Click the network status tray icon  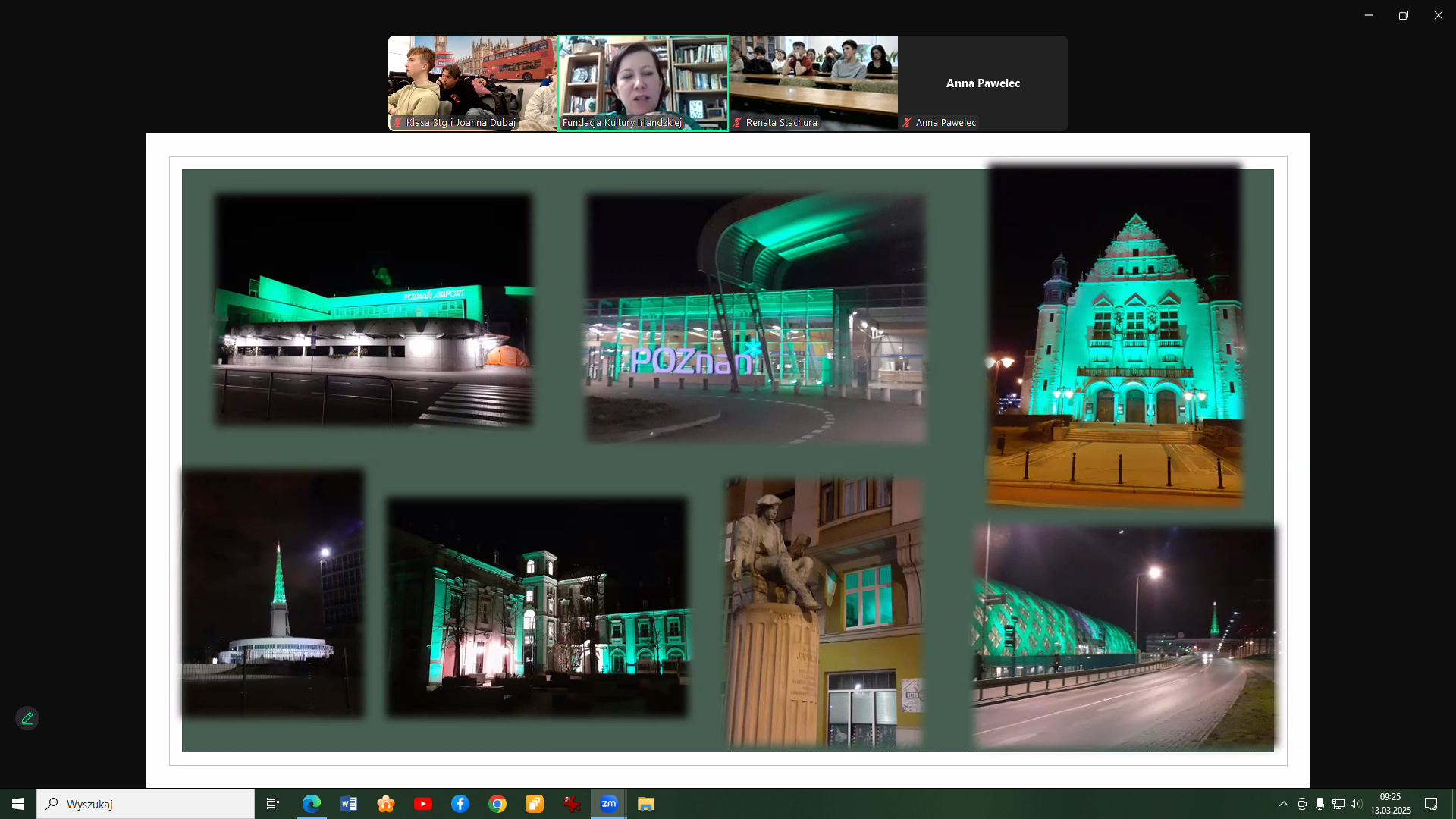[x=1338, y=804]
